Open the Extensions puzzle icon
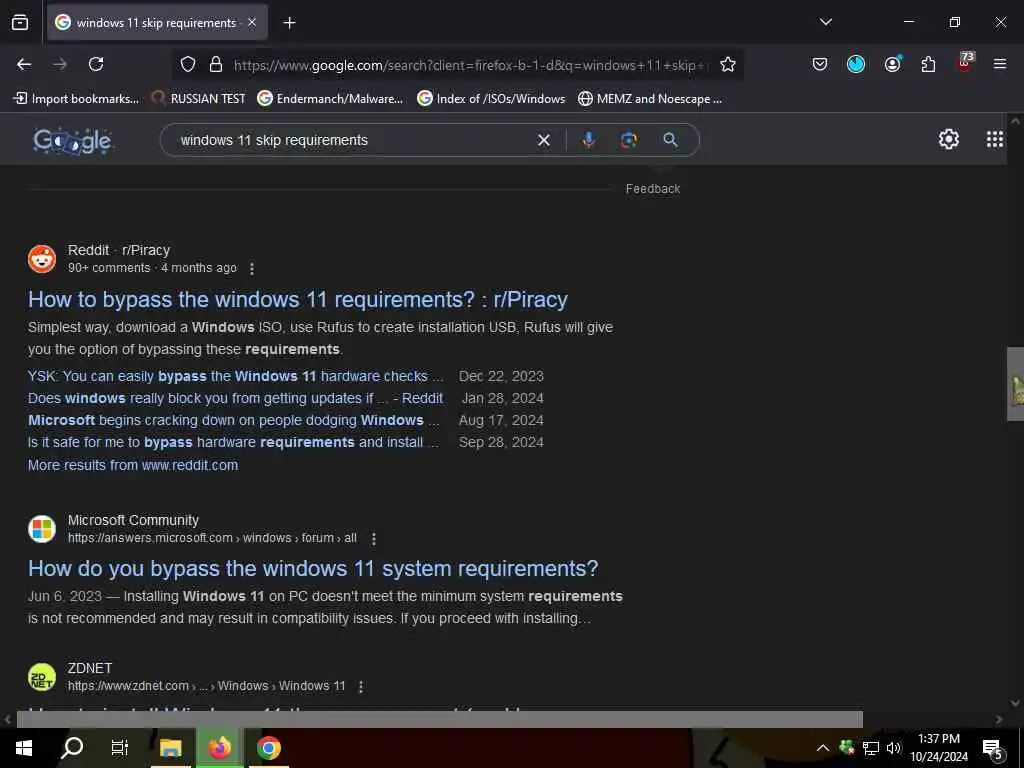The image size is (1024, 768). coord(928,64)
